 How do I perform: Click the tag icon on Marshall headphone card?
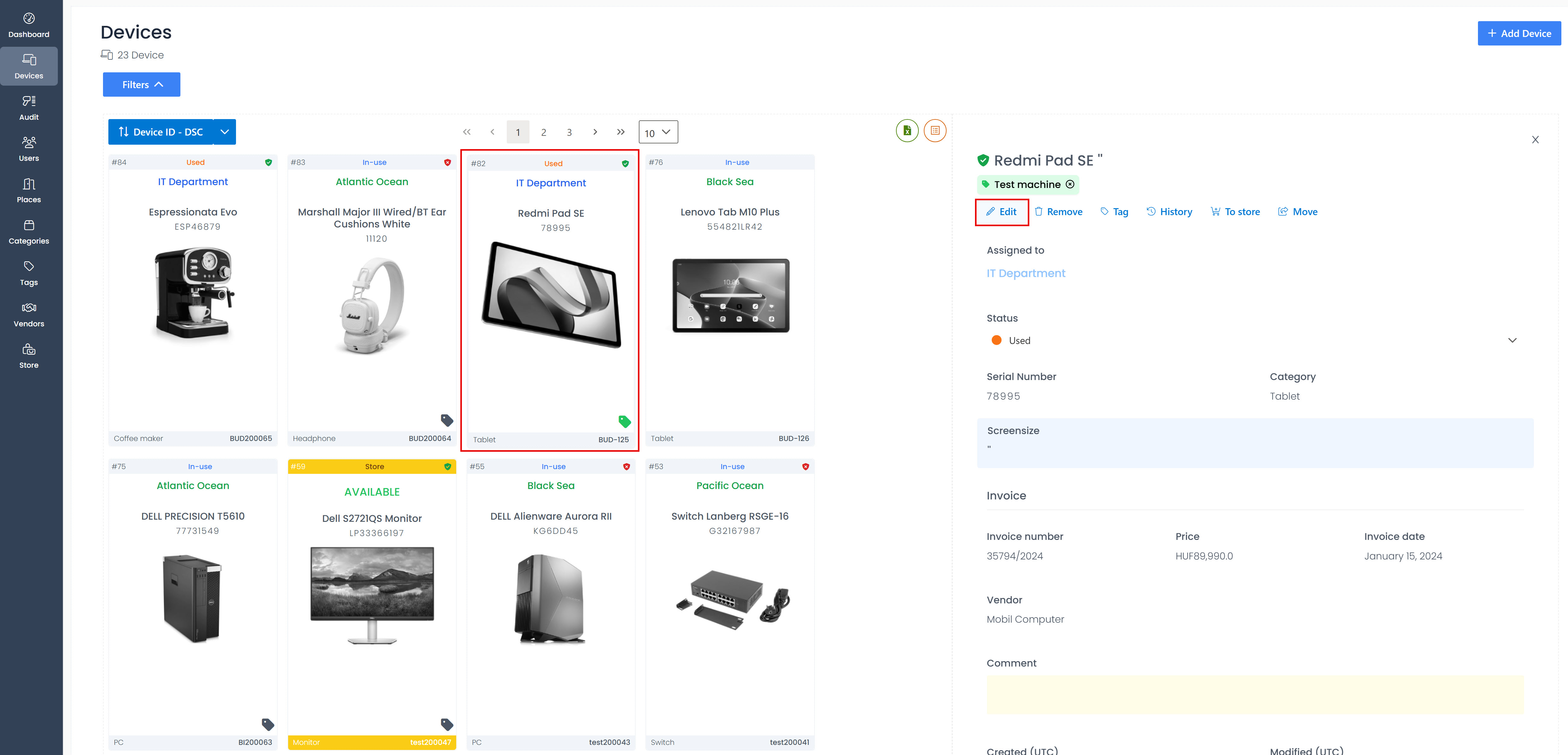tap(447, 420)
